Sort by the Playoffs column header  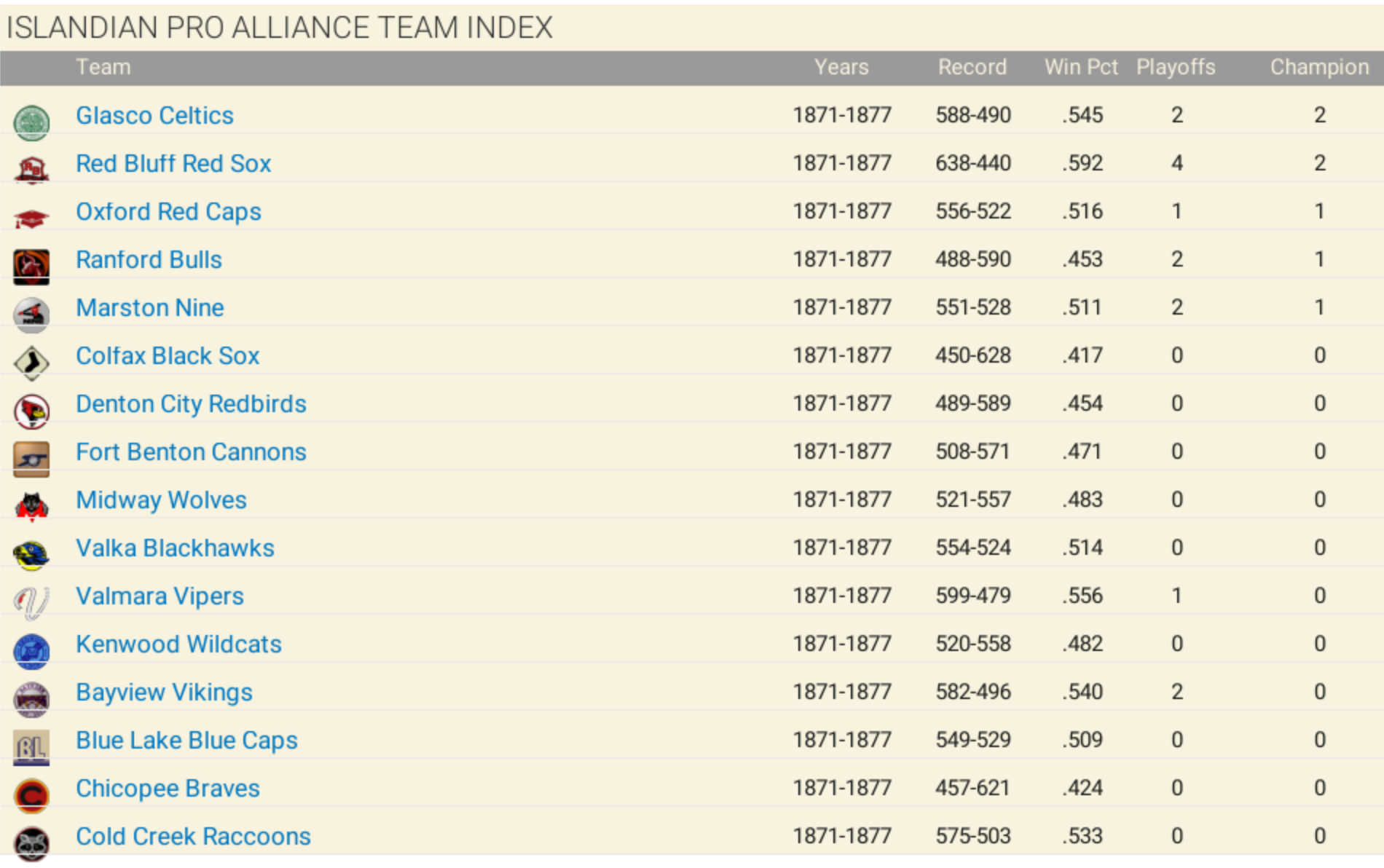click(1176, 67)
